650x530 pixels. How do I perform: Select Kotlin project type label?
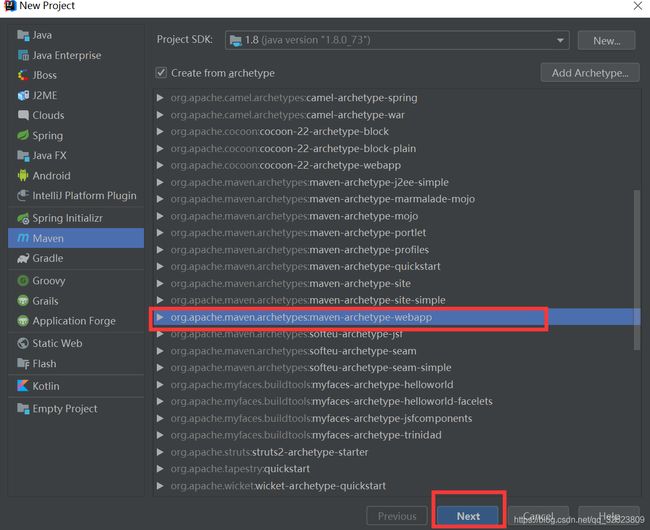[x=46, y=386]
